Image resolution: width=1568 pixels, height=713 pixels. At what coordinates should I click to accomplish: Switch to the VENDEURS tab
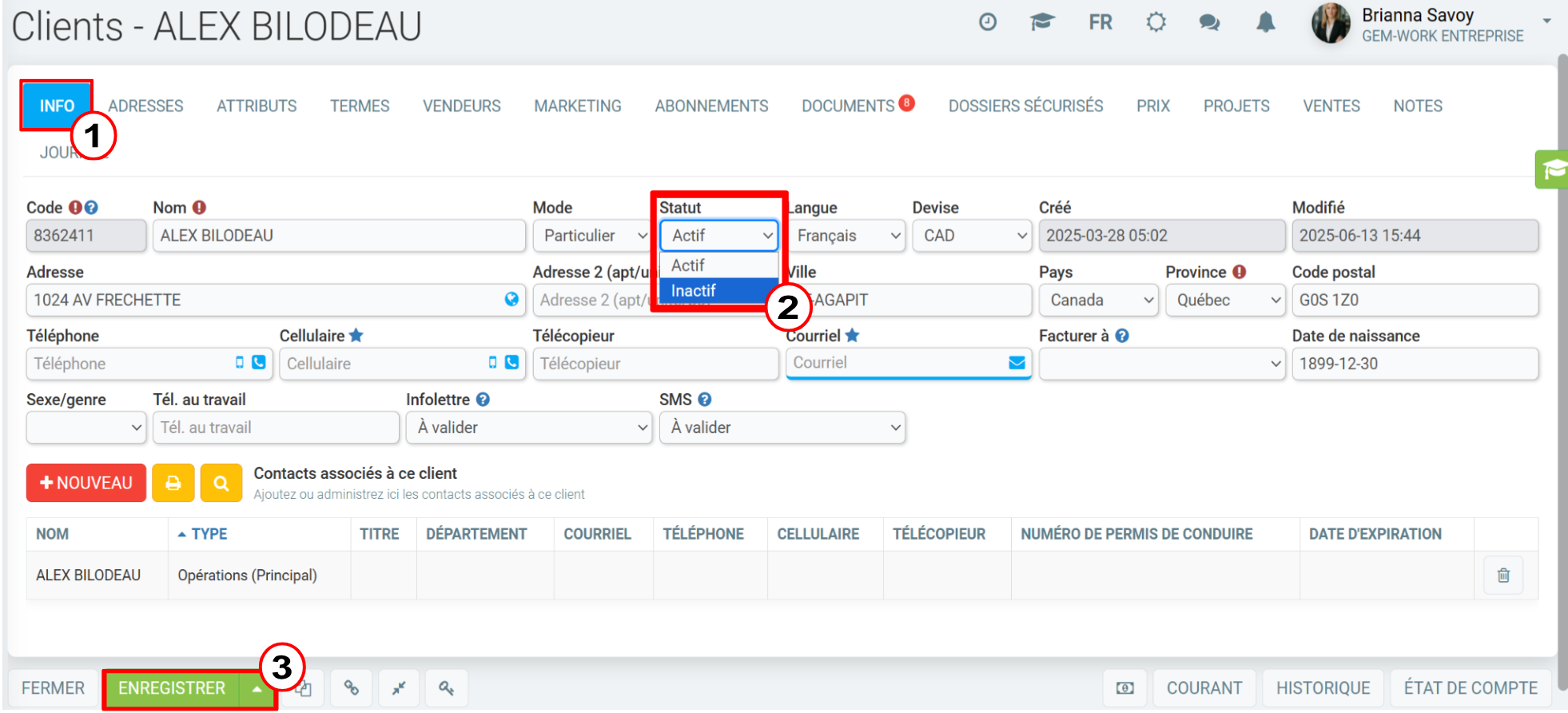[462, 106]
